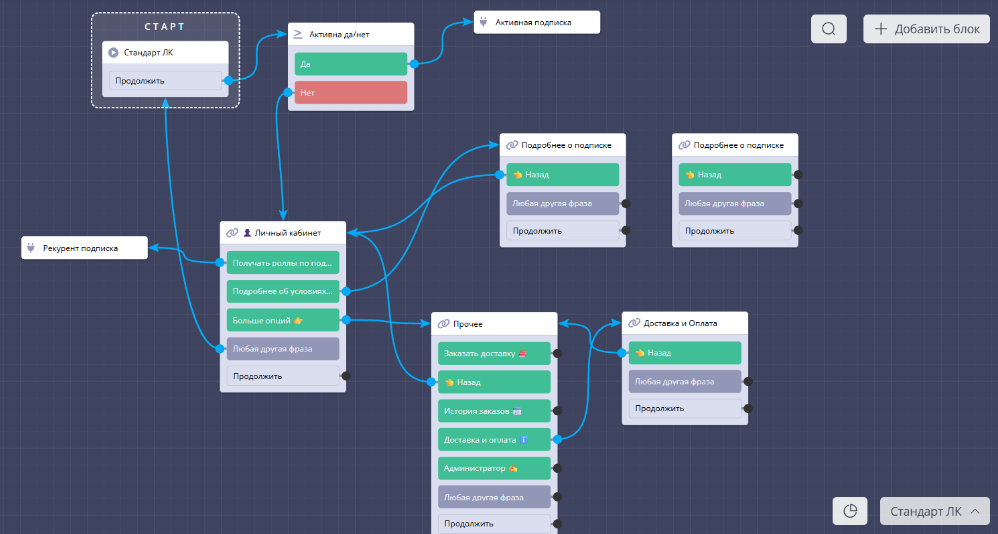Click the link icon on Личный кабинет header
This screenshot has height=534, width=998.
(232, 232)
